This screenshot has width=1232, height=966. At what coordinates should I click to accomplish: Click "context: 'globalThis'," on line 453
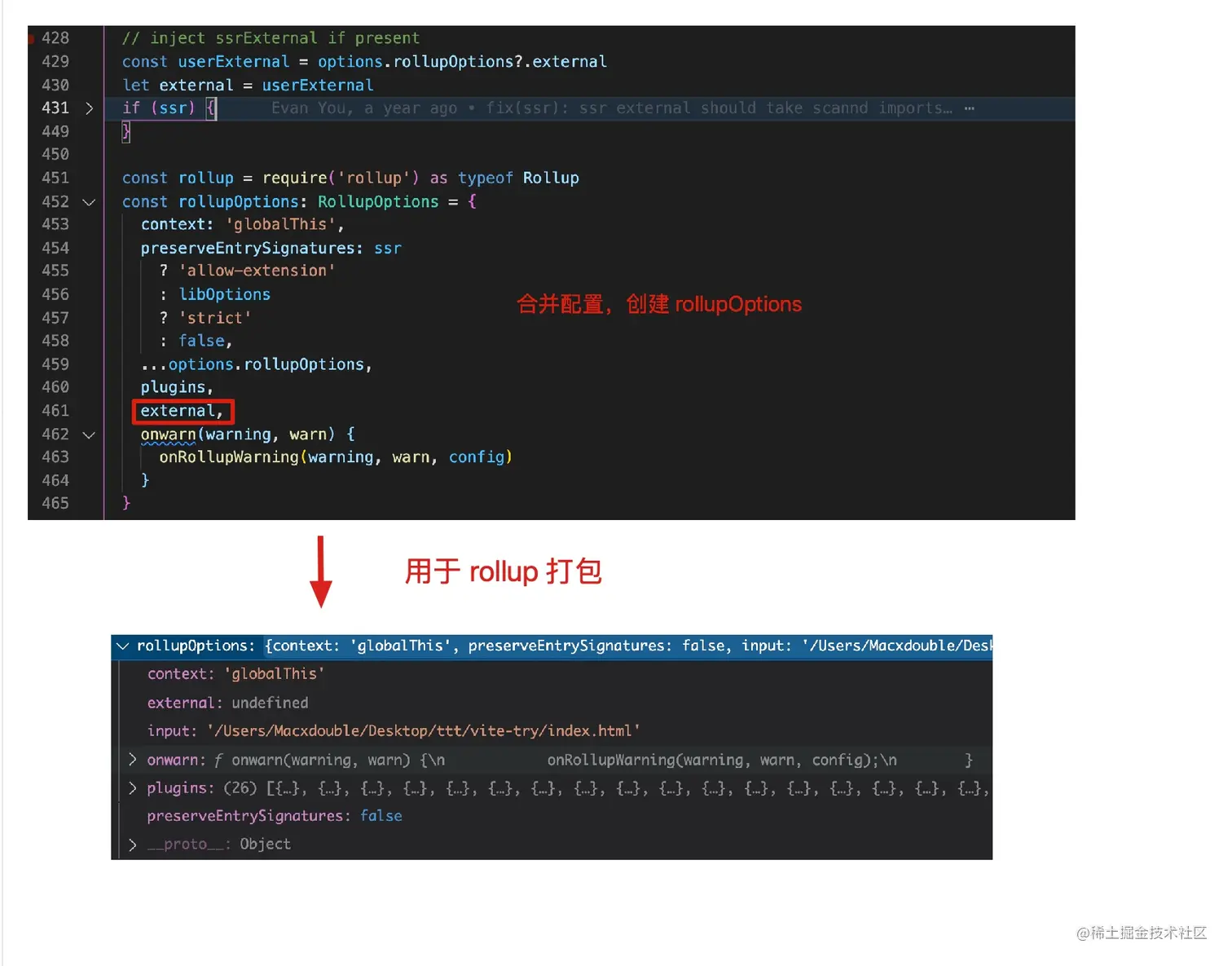pyautogui.click(x=242, y=224)
